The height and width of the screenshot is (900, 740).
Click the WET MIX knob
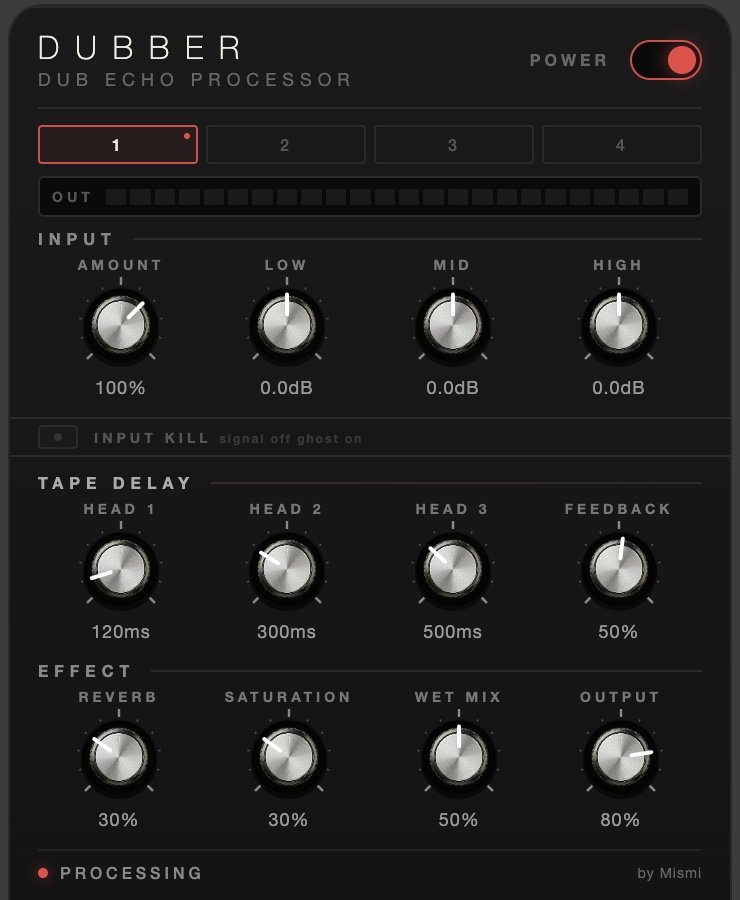[458, 756]
